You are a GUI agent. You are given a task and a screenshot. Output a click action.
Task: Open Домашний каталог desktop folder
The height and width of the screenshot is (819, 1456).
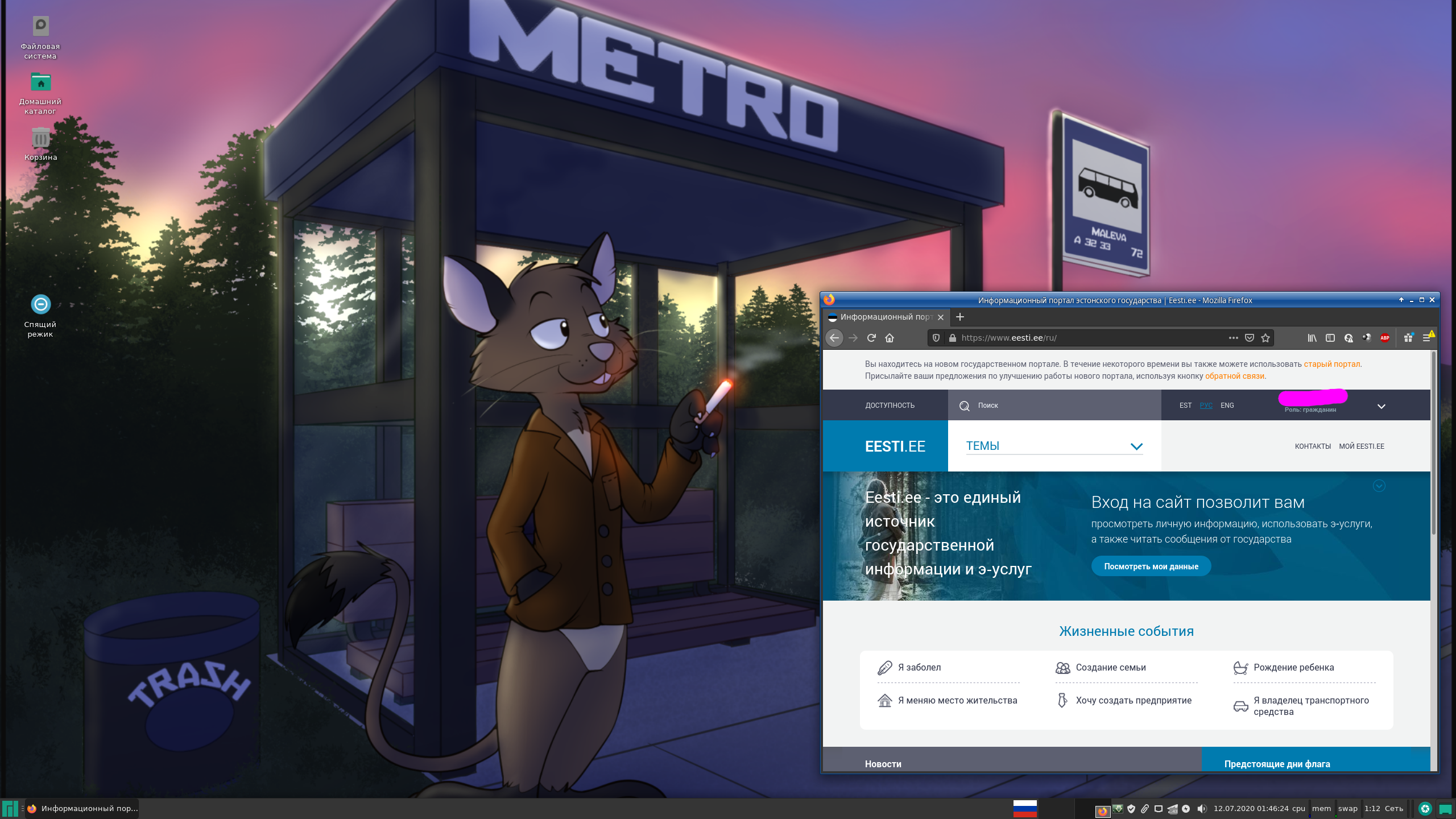click(x=40, y=93)
